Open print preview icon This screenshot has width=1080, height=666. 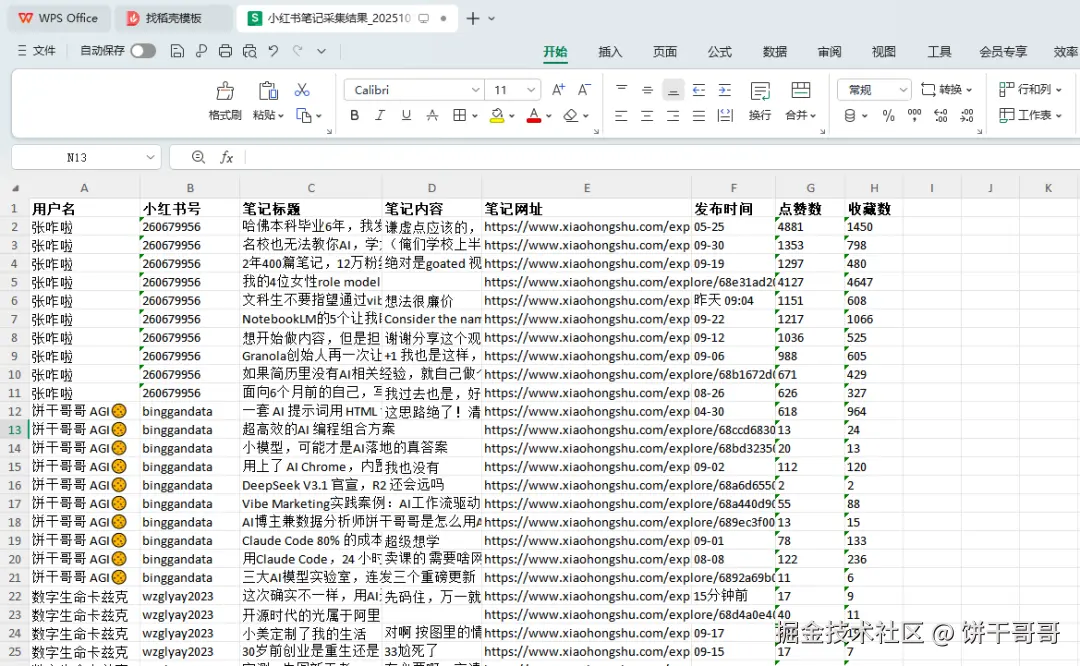click(249, 51)
